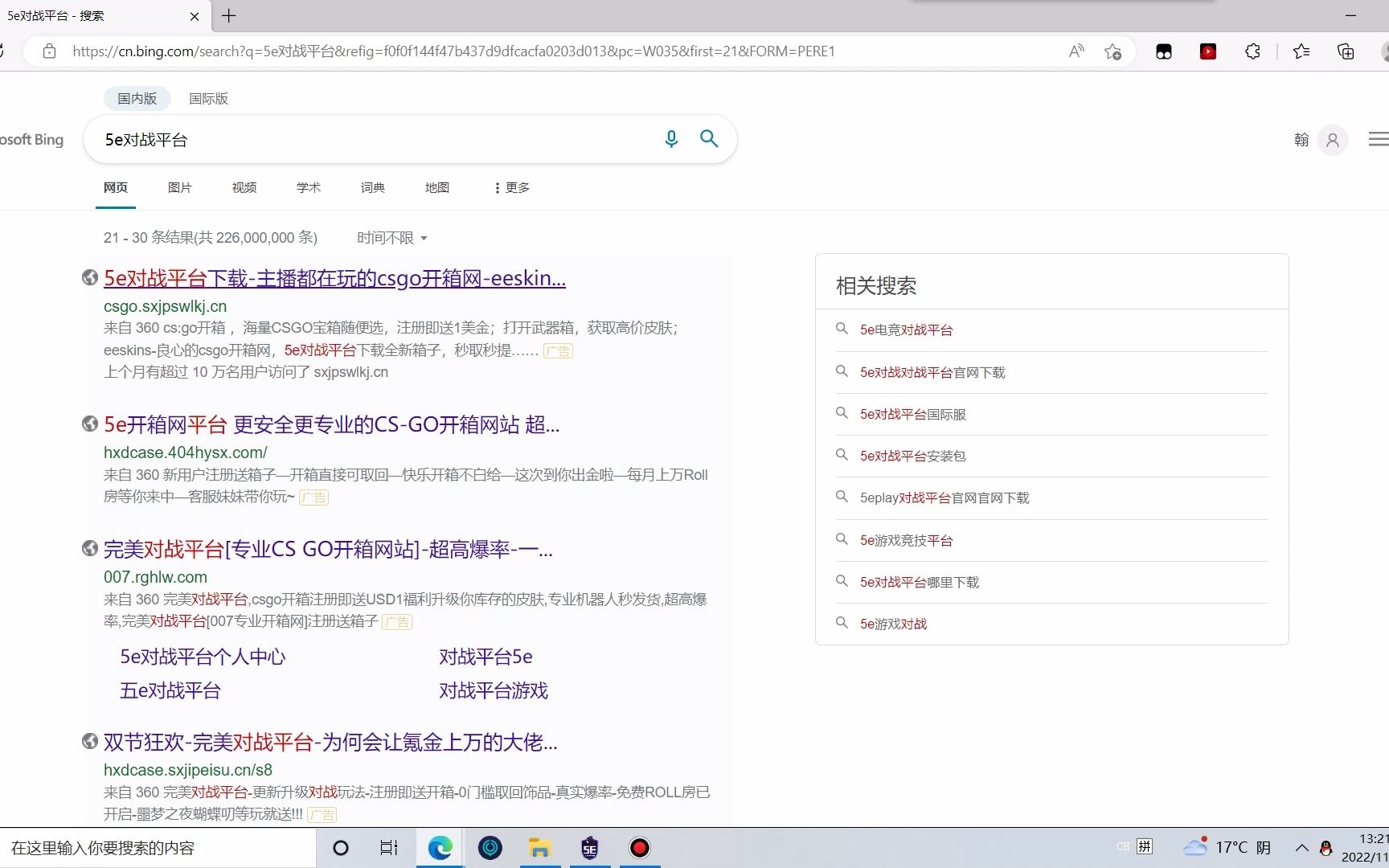Click the QQ penguin tray icon
Image resolution: width=1389 pixels, height=868 pixels.
pos(1326,848)
